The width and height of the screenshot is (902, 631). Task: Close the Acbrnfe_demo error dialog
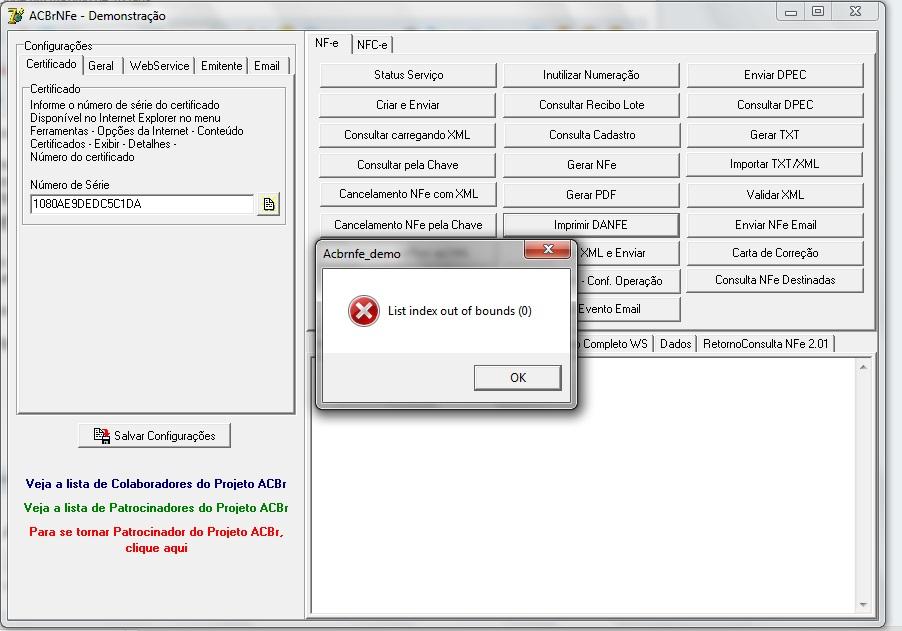547,249
